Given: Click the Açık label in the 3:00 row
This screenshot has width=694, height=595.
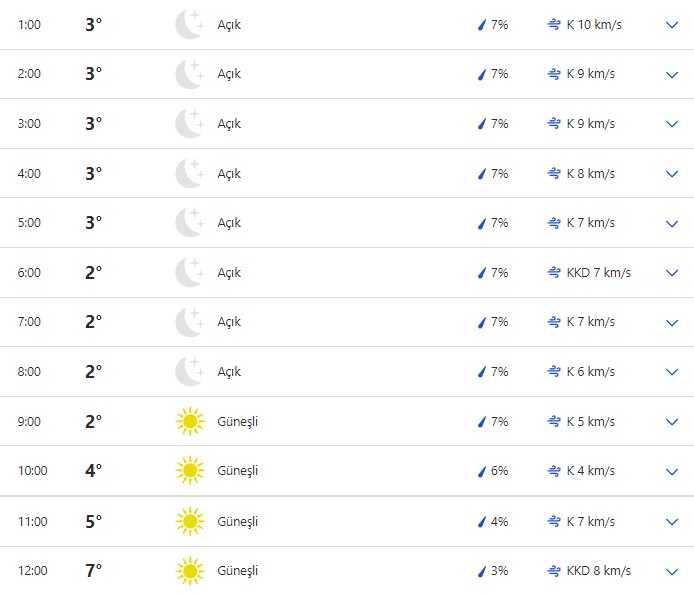Looking at the screenshot, I should click(229, 124).
